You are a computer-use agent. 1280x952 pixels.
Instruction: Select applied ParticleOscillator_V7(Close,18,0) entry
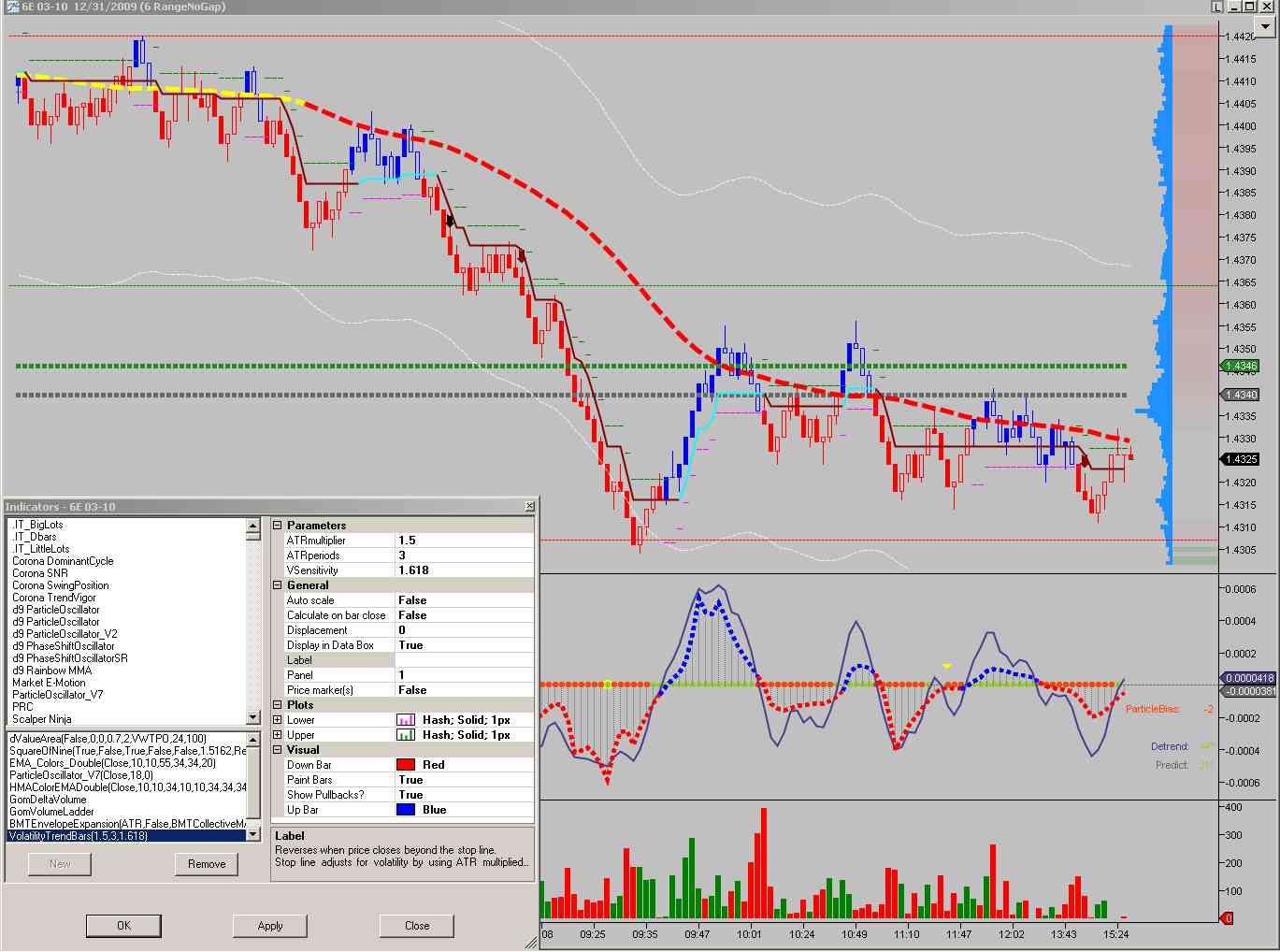(x=126, y=775)
